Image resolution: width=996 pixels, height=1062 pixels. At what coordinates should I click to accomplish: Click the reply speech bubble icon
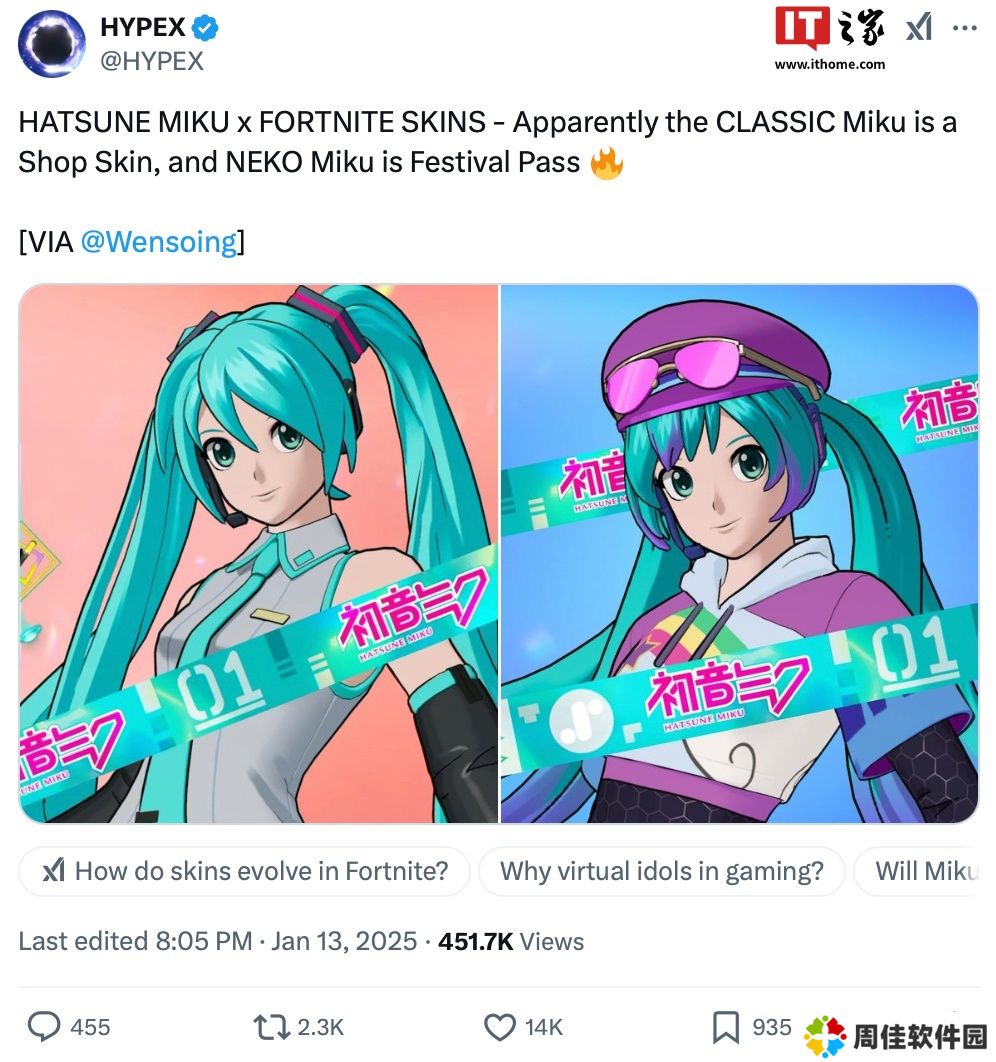point(44,1027)
